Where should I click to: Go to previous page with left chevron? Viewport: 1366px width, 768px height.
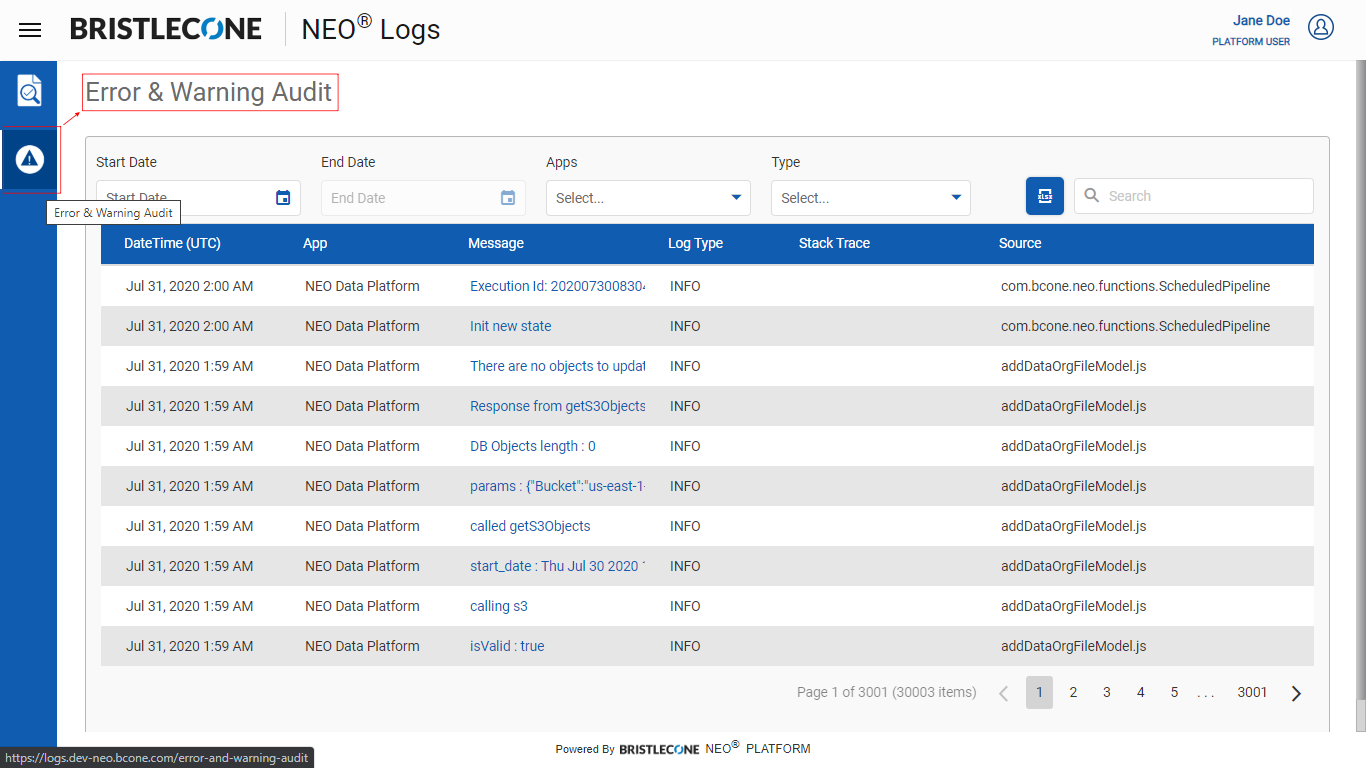(x=1003, y=693)
